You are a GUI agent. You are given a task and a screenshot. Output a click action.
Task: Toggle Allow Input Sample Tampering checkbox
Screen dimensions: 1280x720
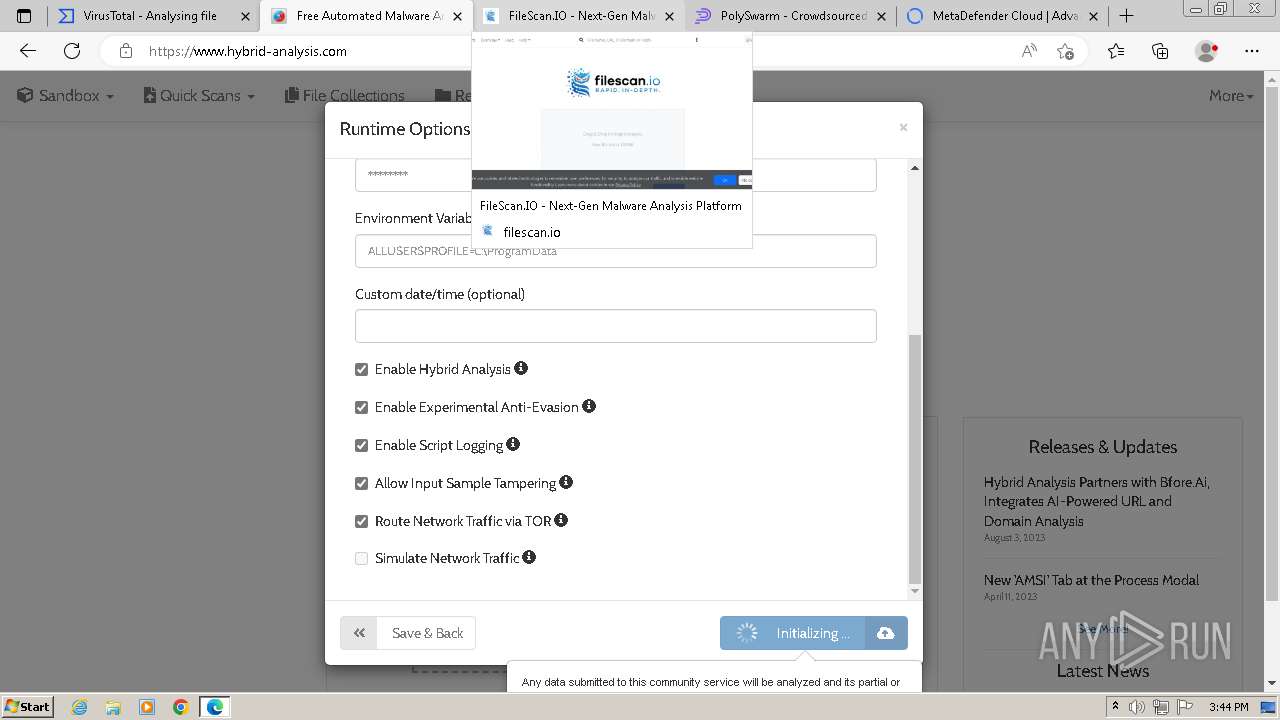pyautogui.click(x=361, y=483)
